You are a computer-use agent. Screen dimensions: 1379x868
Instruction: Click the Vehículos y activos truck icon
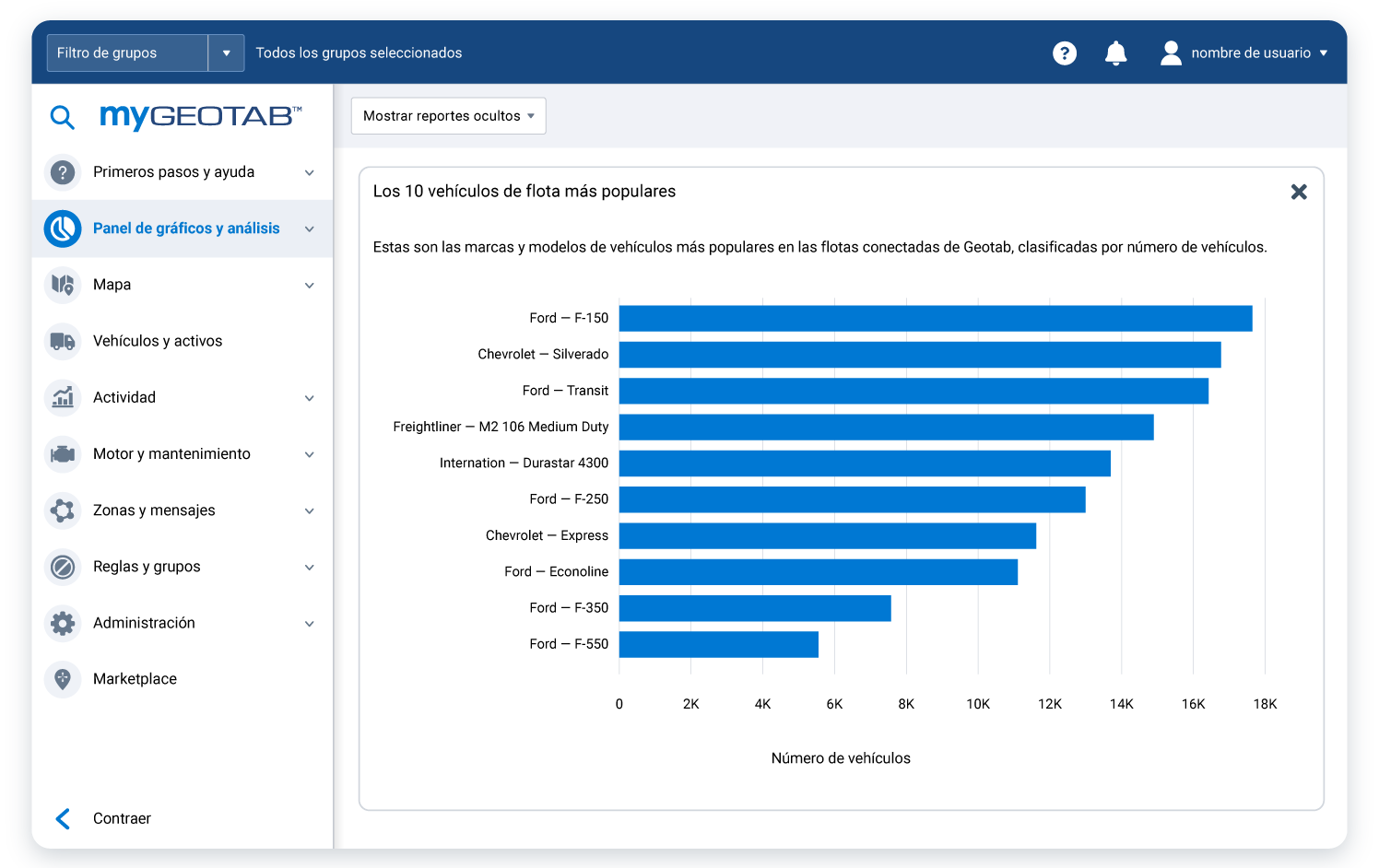[x=63, y=341]
